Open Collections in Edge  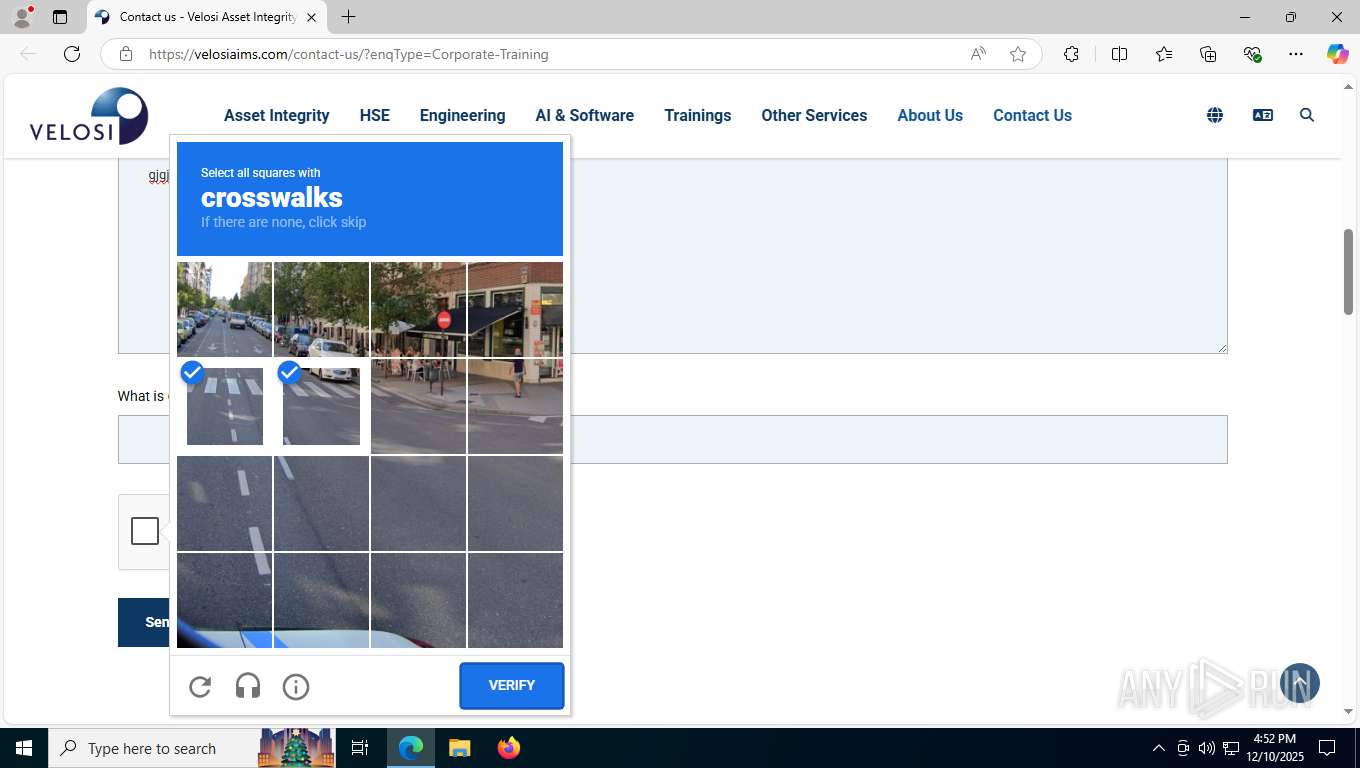1208,54
